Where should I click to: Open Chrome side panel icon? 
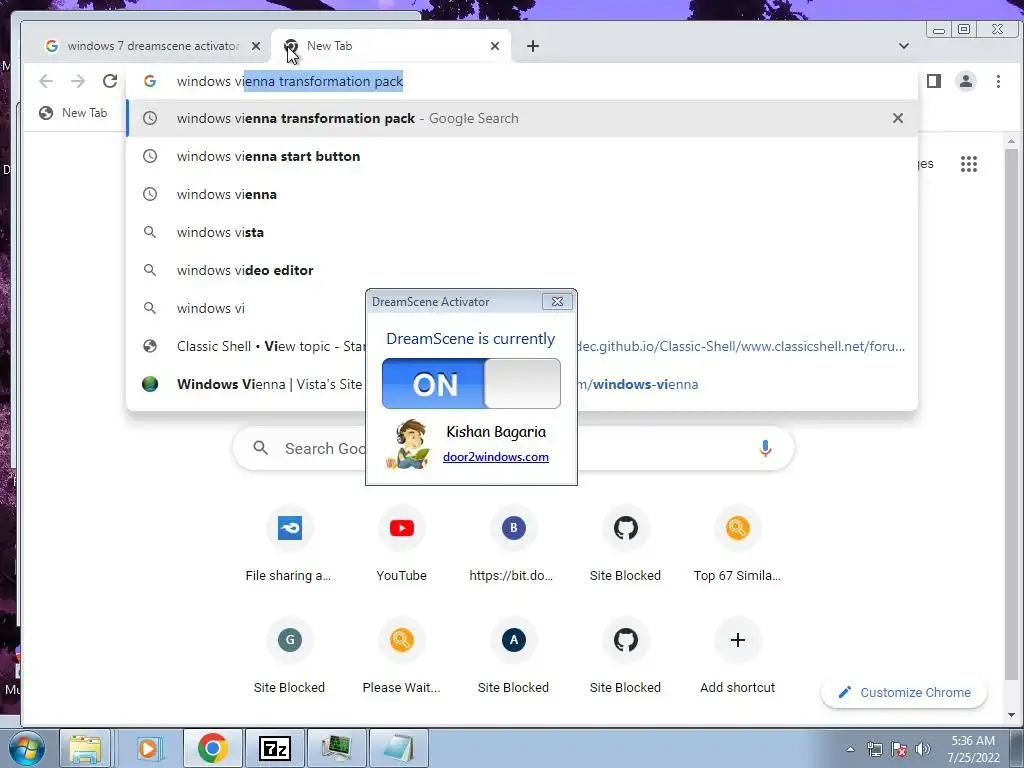[934, 81]
